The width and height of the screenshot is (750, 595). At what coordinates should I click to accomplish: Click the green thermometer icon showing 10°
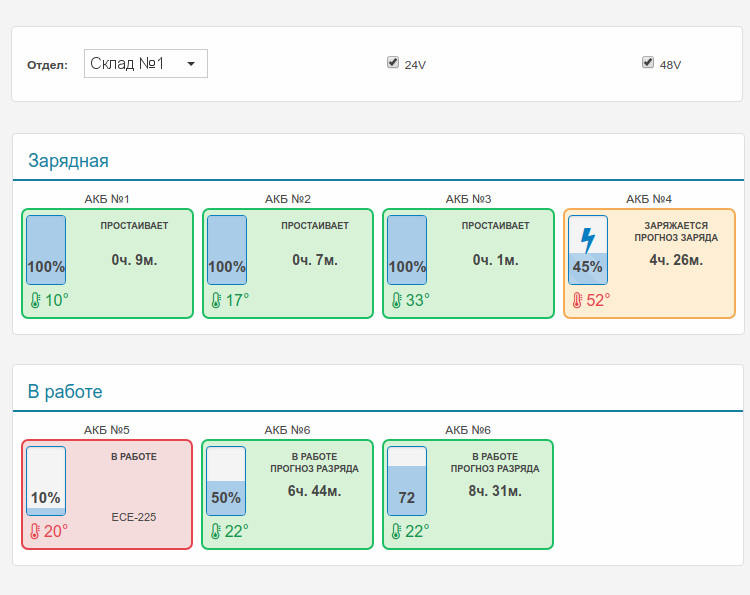coord(35,300)
